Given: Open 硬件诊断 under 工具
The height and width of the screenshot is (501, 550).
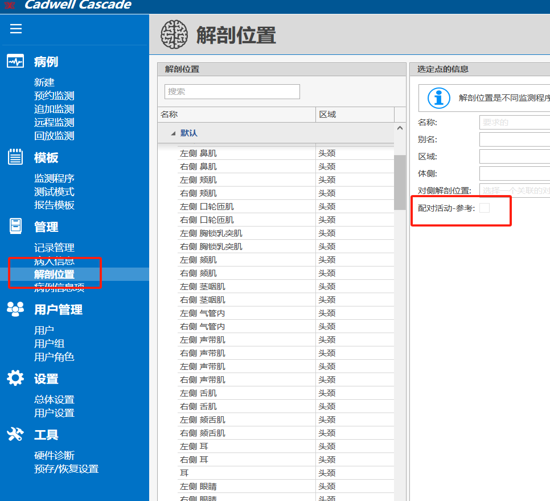Looking at the screenshot, I should [x=54, y=455].
